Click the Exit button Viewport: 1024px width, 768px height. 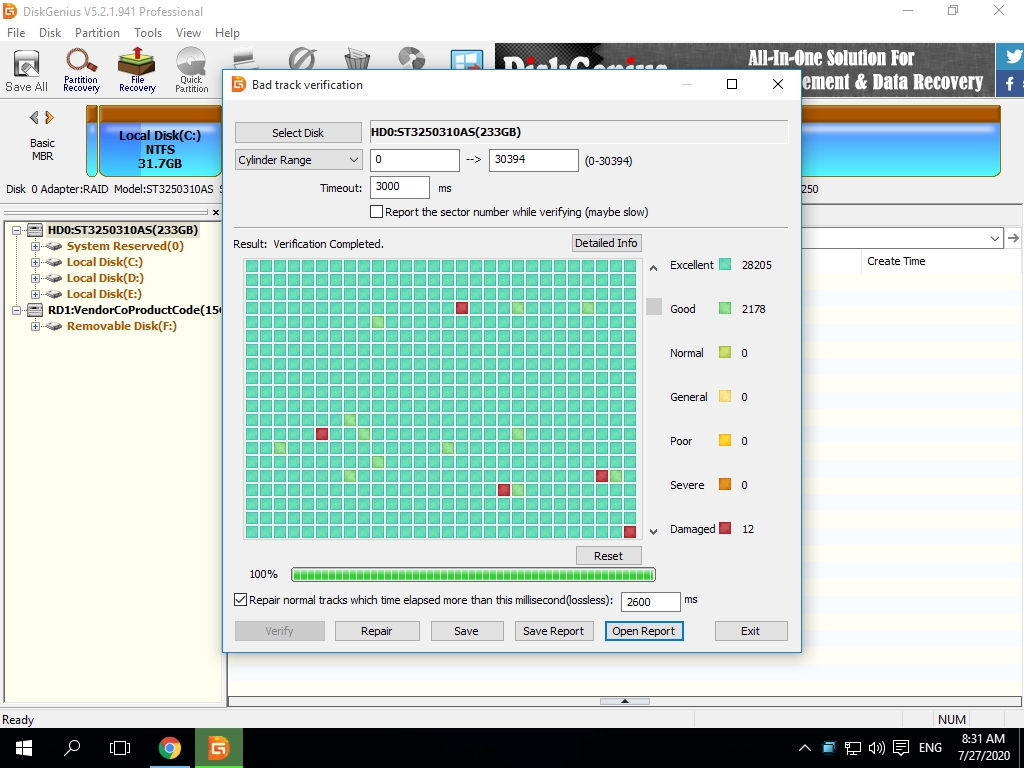[750, 631]
